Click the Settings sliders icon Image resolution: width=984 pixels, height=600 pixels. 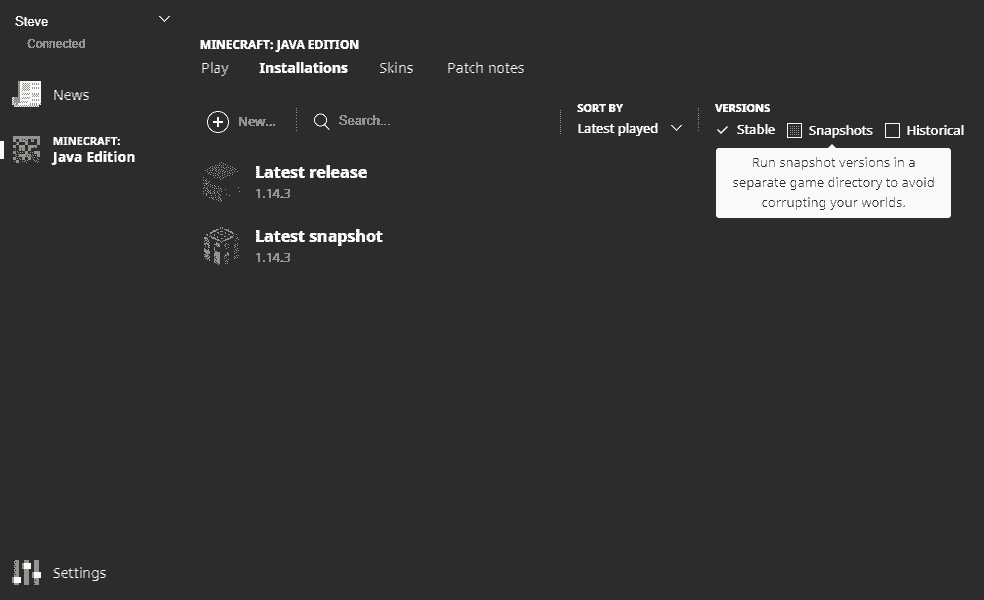coord(26,572)
